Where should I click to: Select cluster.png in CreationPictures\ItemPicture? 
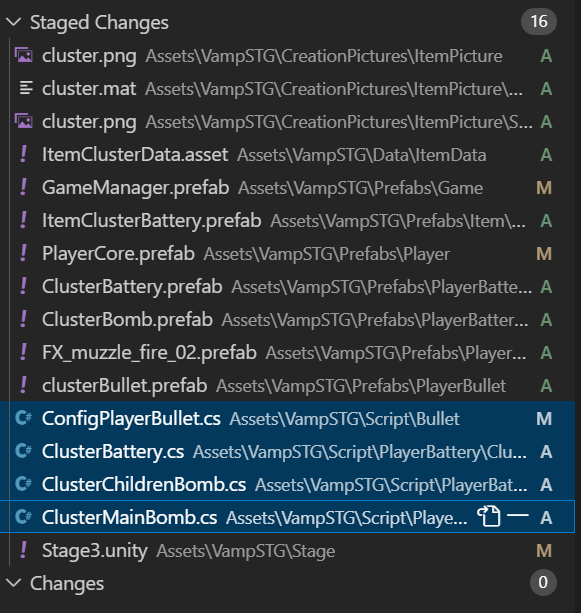[x=287, y=56]
